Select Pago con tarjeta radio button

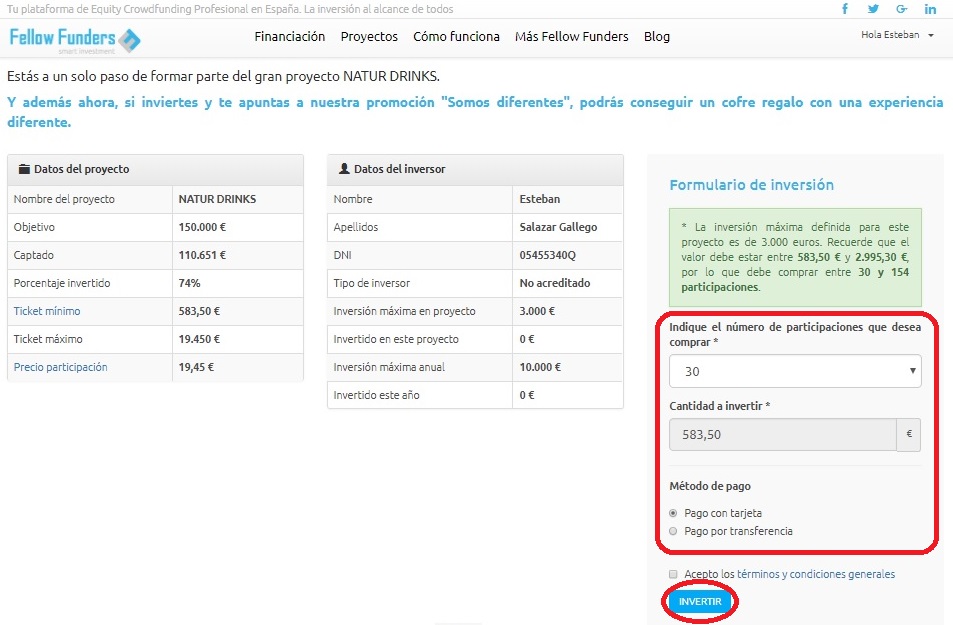(673, 513)
